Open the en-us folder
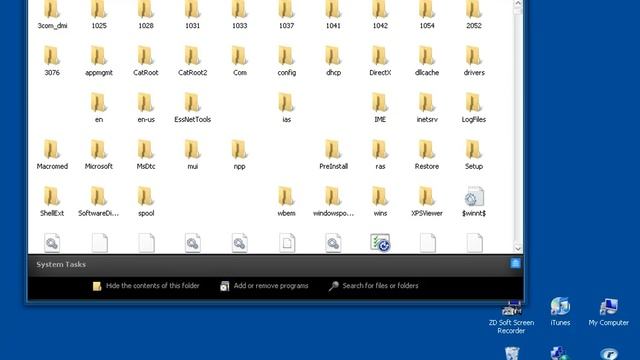 tap(146, 108)
